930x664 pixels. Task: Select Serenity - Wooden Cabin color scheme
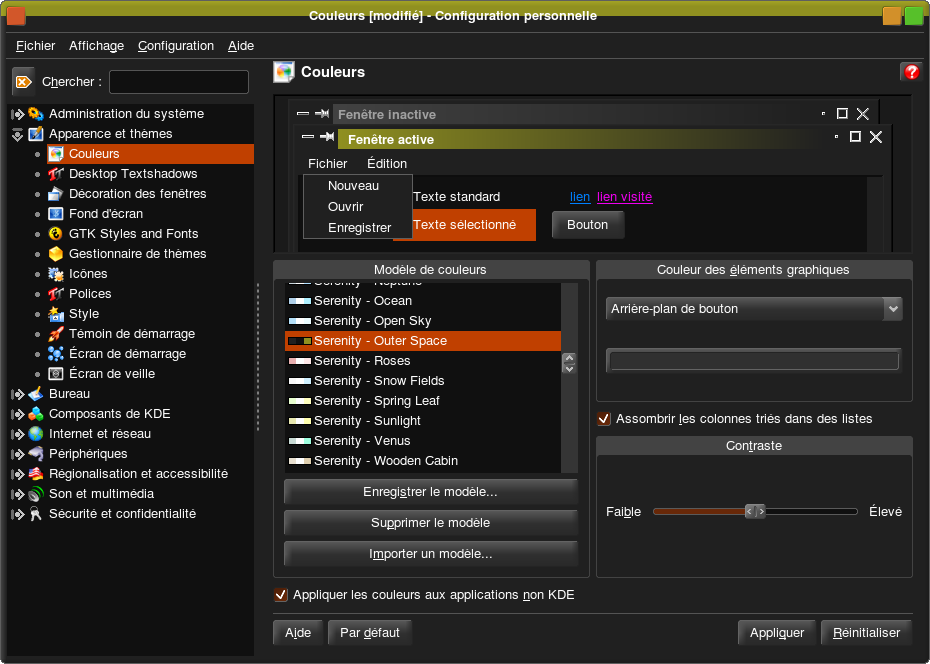(x=423, y=461)
